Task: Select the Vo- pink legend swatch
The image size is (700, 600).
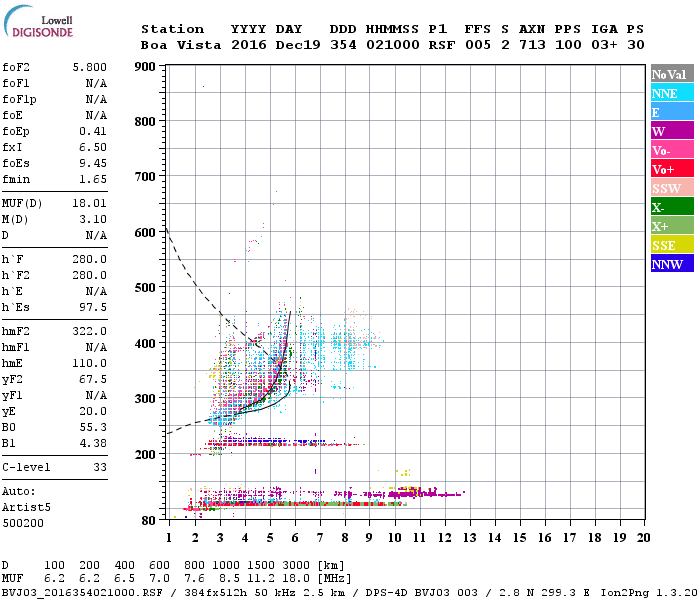Action: coord(672,150)
